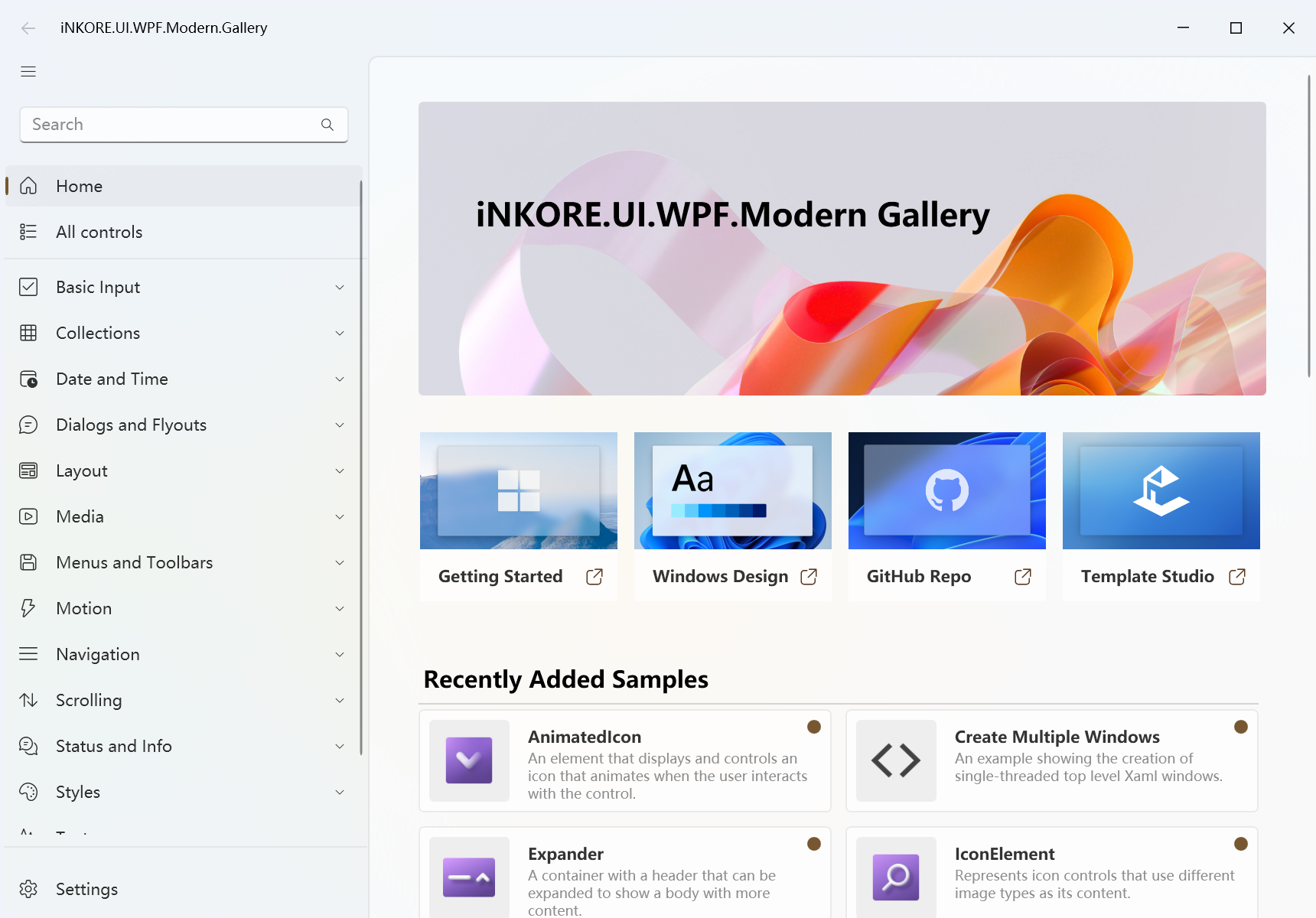This screenshot has height=918, width=1316.
Task: Click external link icon on Template Studio
Action: [x=1237, y=577]
